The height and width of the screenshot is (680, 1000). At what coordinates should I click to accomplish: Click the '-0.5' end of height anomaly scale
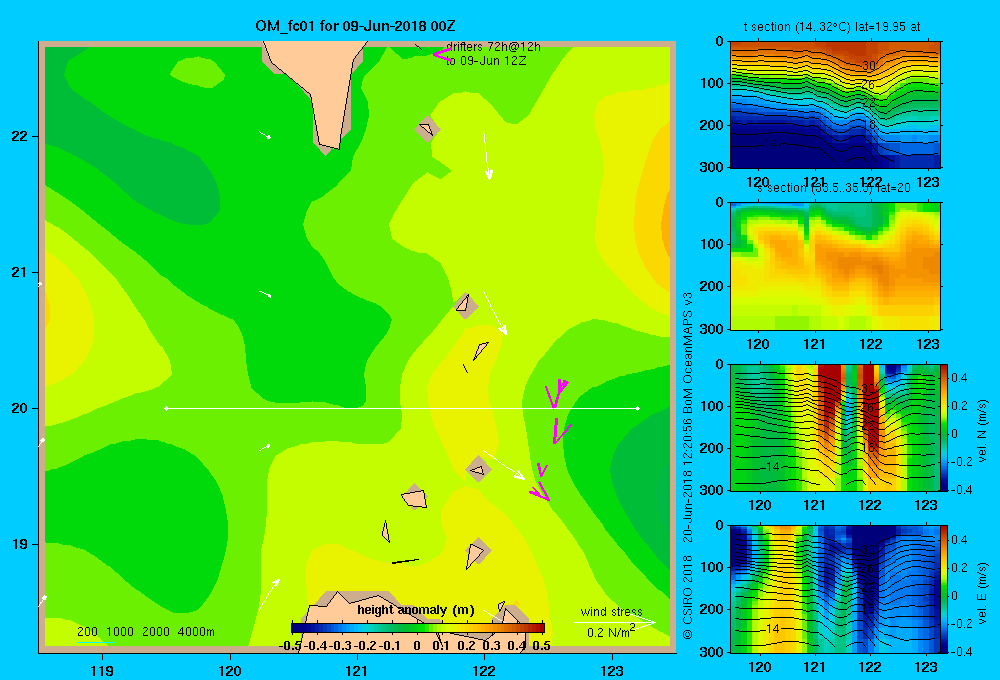pos(291,645)
